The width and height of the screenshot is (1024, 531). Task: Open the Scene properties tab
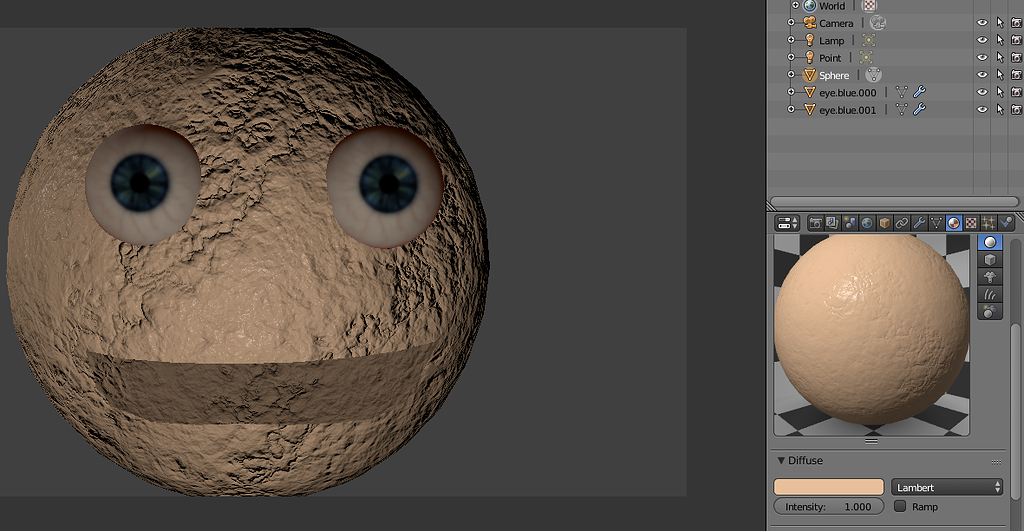[x=850, y=223]
